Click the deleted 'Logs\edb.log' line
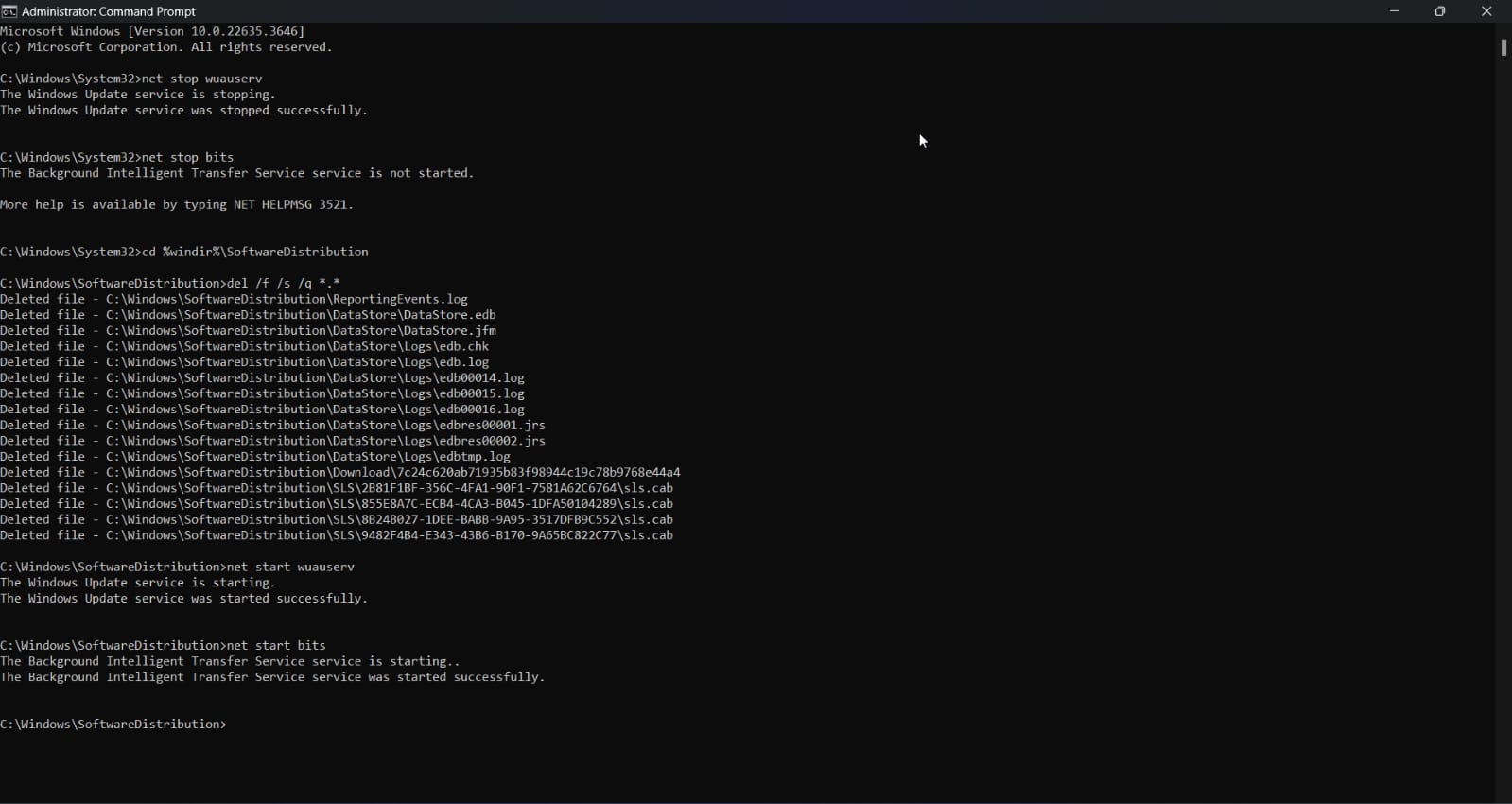The width and height of the screenshot is (1512, 804). coord(245,362)
